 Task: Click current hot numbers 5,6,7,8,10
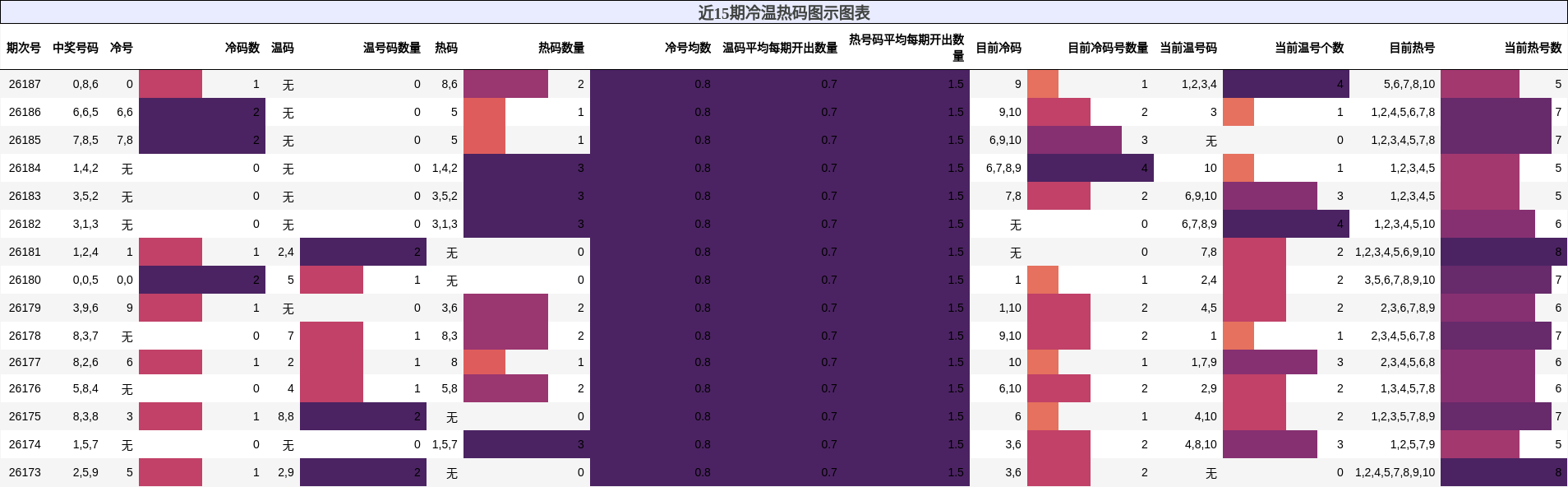click(x=1409, y=84)
